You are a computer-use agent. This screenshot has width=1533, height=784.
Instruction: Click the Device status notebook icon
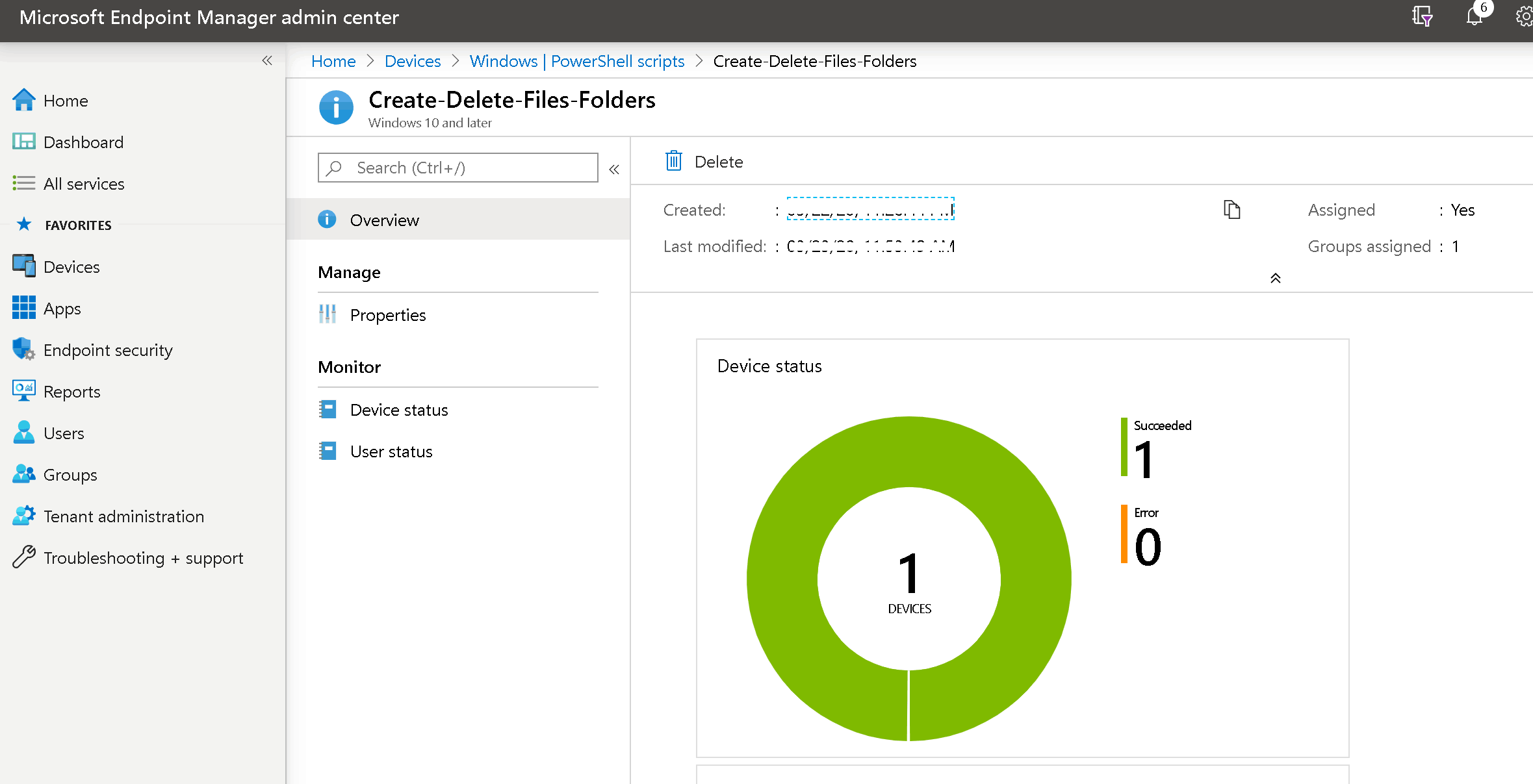click(x=328, y=409)
